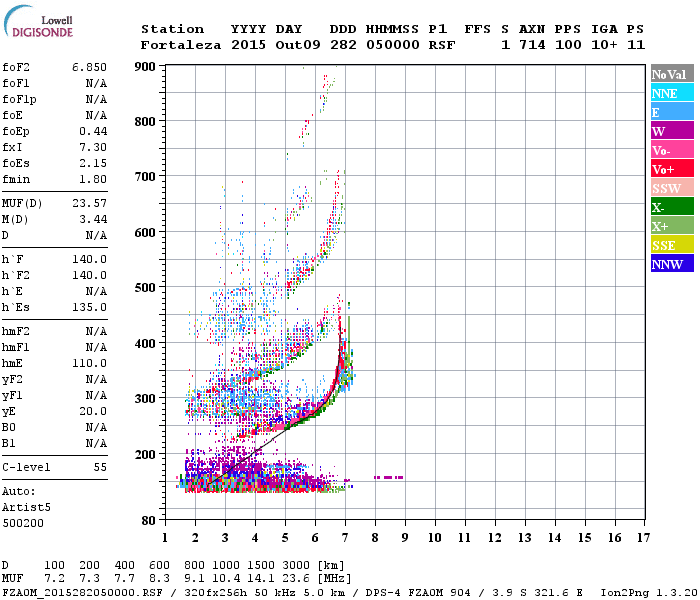
Task: Click the foF2 value 6.850
Action: point(89,67)
